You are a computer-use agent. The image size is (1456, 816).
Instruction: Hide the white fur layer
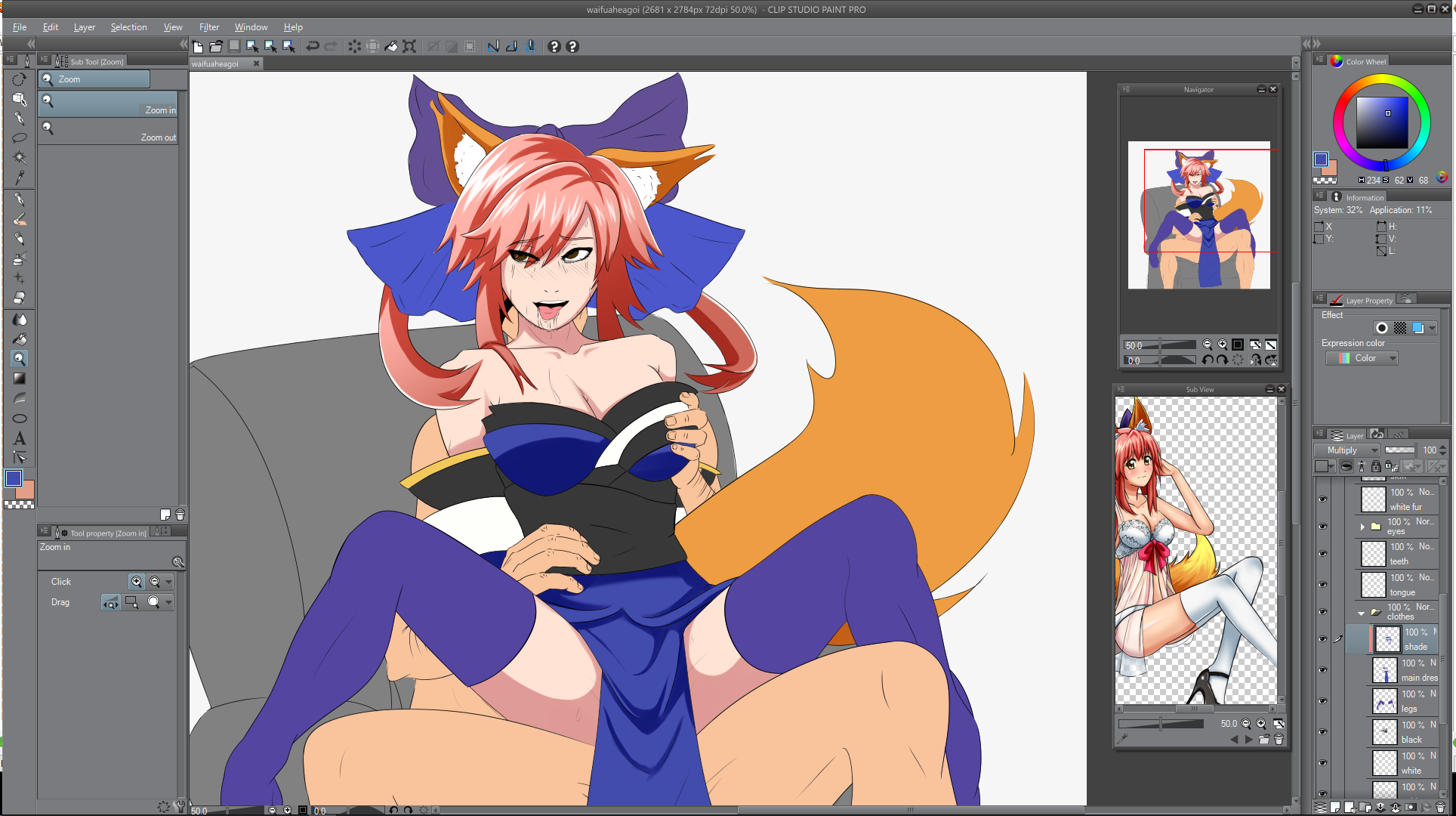click(1322, 499)
